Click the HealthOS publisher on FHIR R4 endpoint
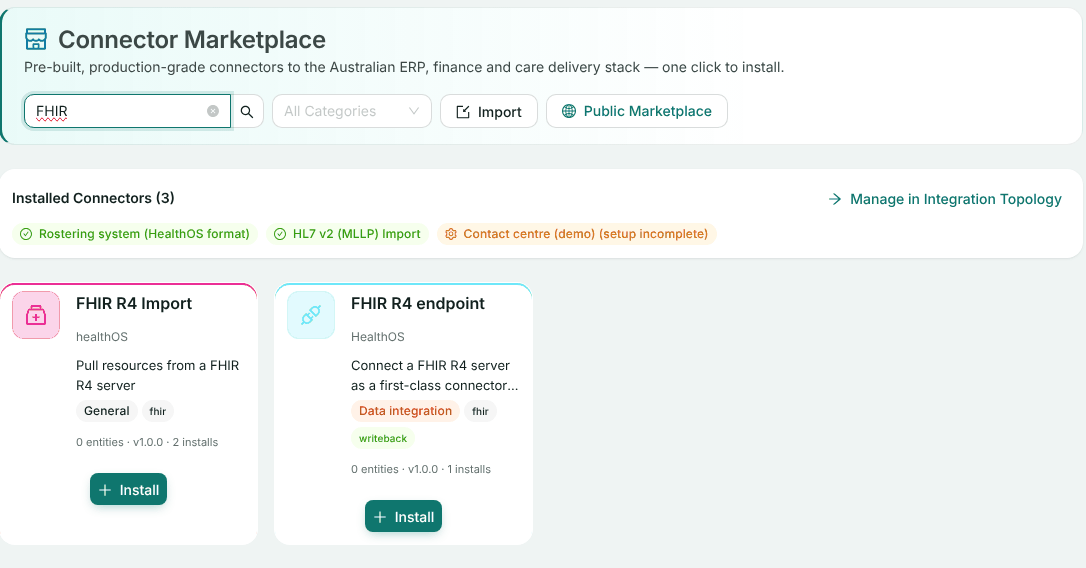Screen dimensions: 1086x568 coord(377,337)
